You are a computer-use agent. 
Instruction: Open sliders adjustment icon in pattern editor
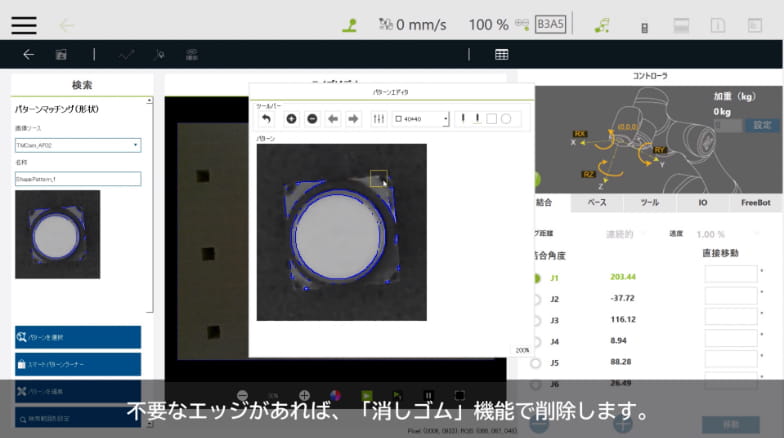[x=378, y=119]
